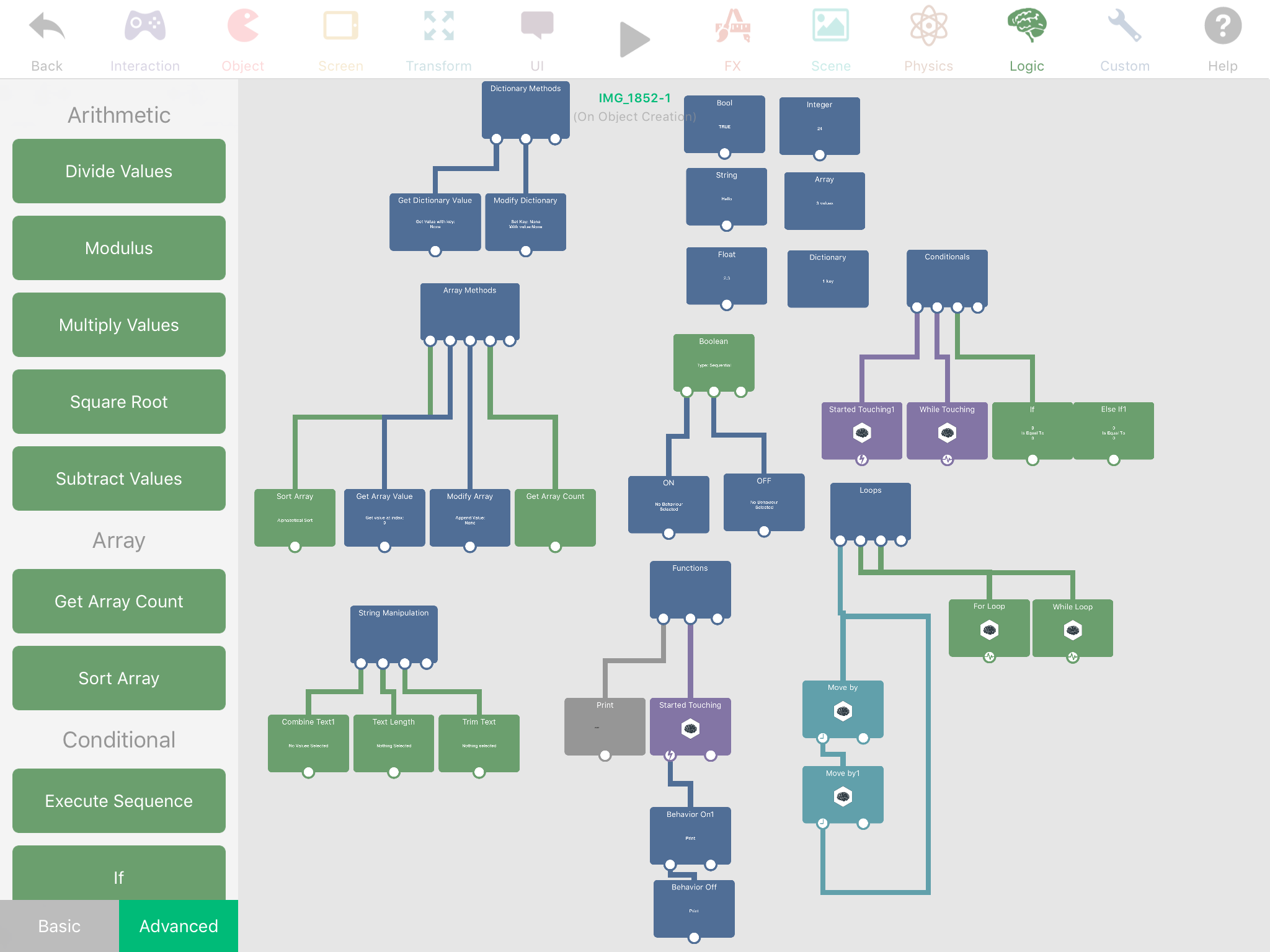Switch to the Basic tab
The height and width of the screenshot is (952, 1270).
coord(60,926)
